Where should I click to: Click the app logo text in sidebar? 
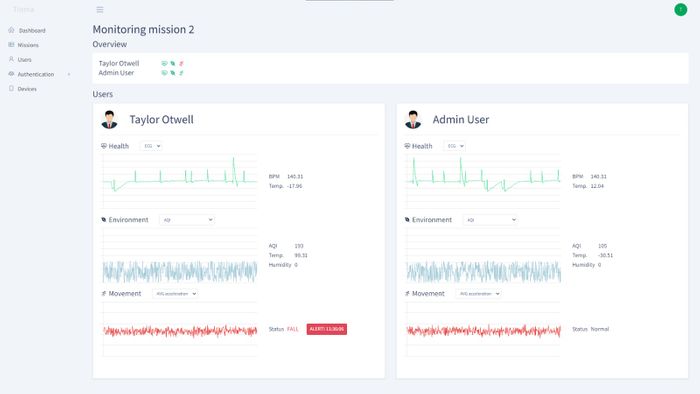tap(24, 9)
